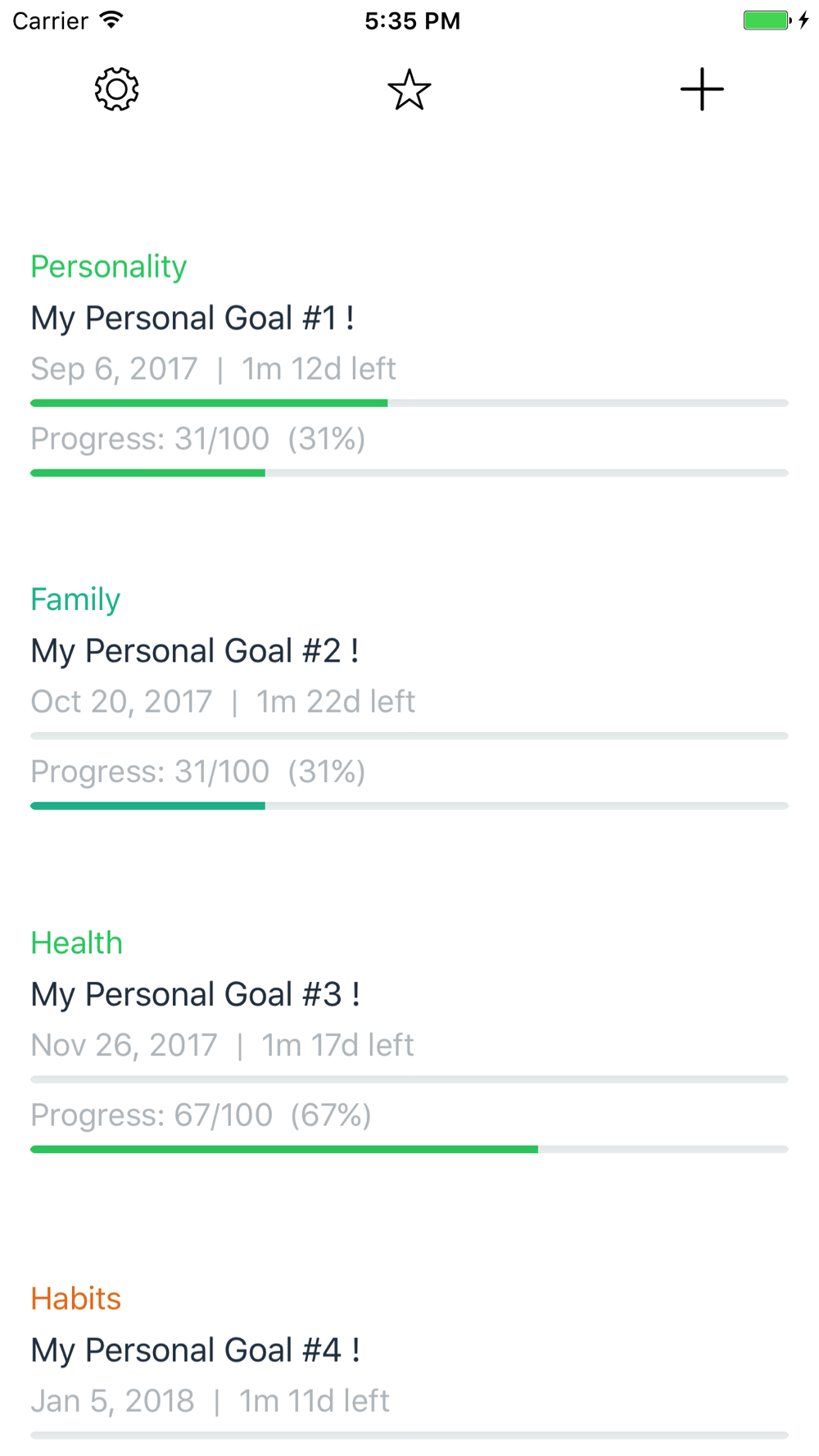Click the Sep 6, 2017 time bar
The width and height of the screenshot is (819, 1456).
[x=409, y=403]
